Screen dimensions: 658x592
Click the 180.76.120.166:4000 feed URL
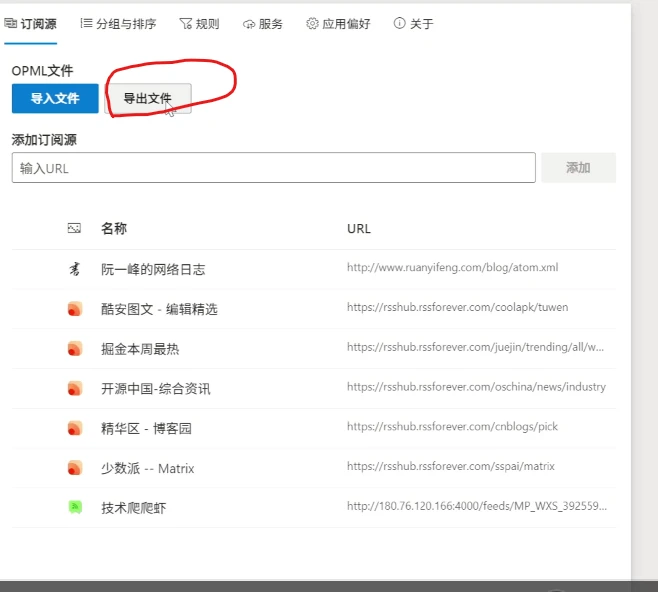pyautogui.click(x=477, y=506)
